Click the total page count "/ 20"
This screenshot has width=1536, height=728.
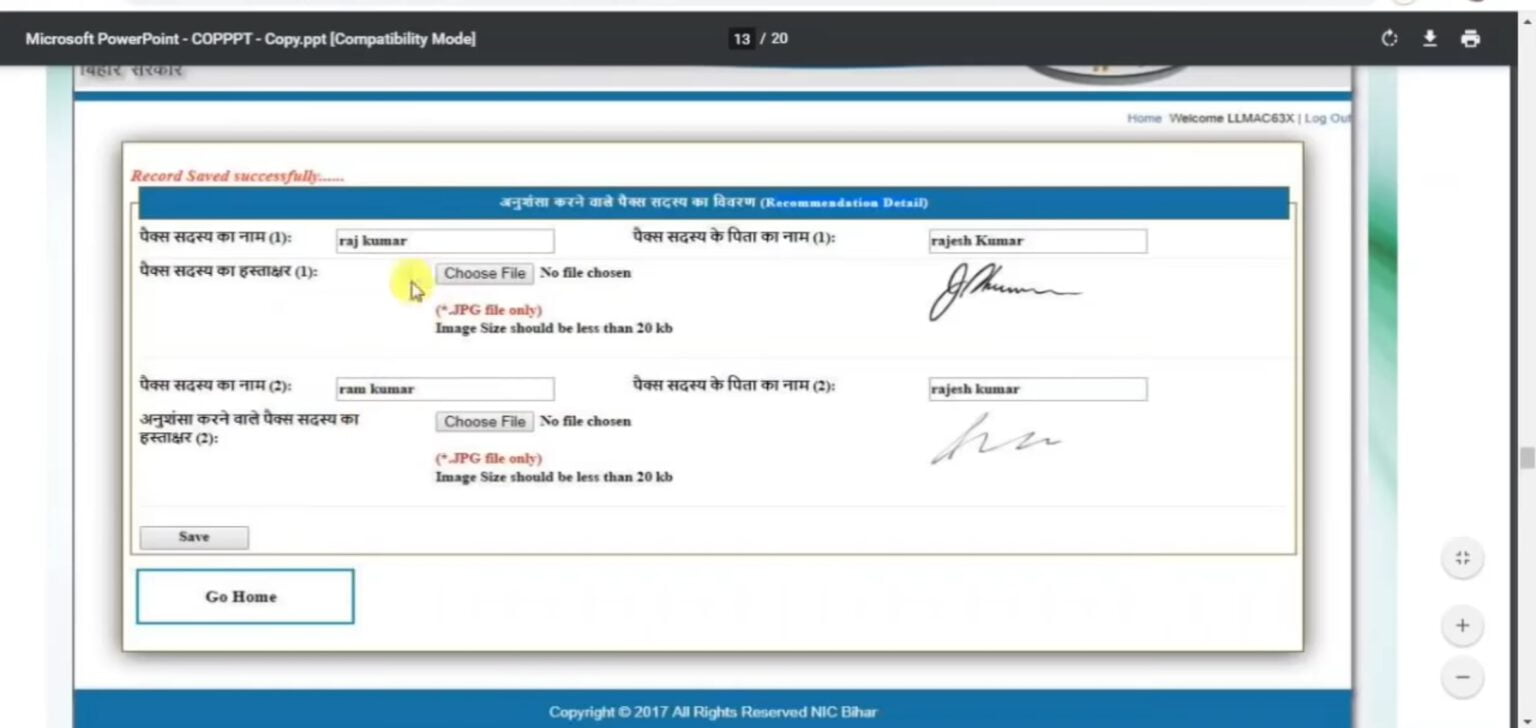tap(774, 39)
